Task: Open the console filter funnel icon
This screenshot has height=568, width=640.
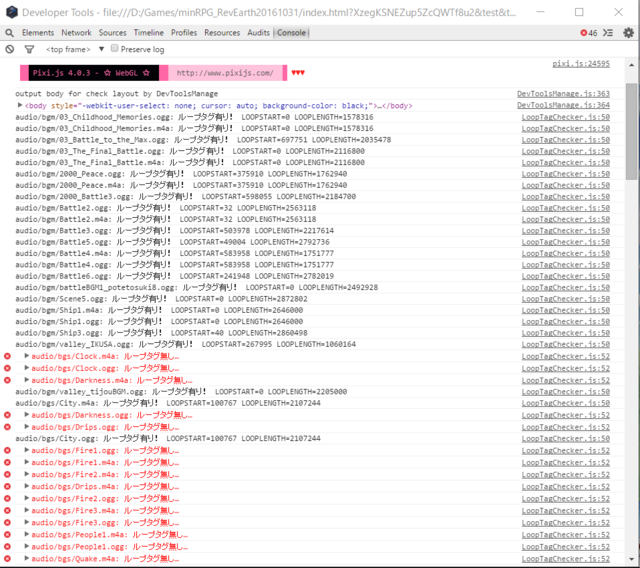Action: [29, 49]
